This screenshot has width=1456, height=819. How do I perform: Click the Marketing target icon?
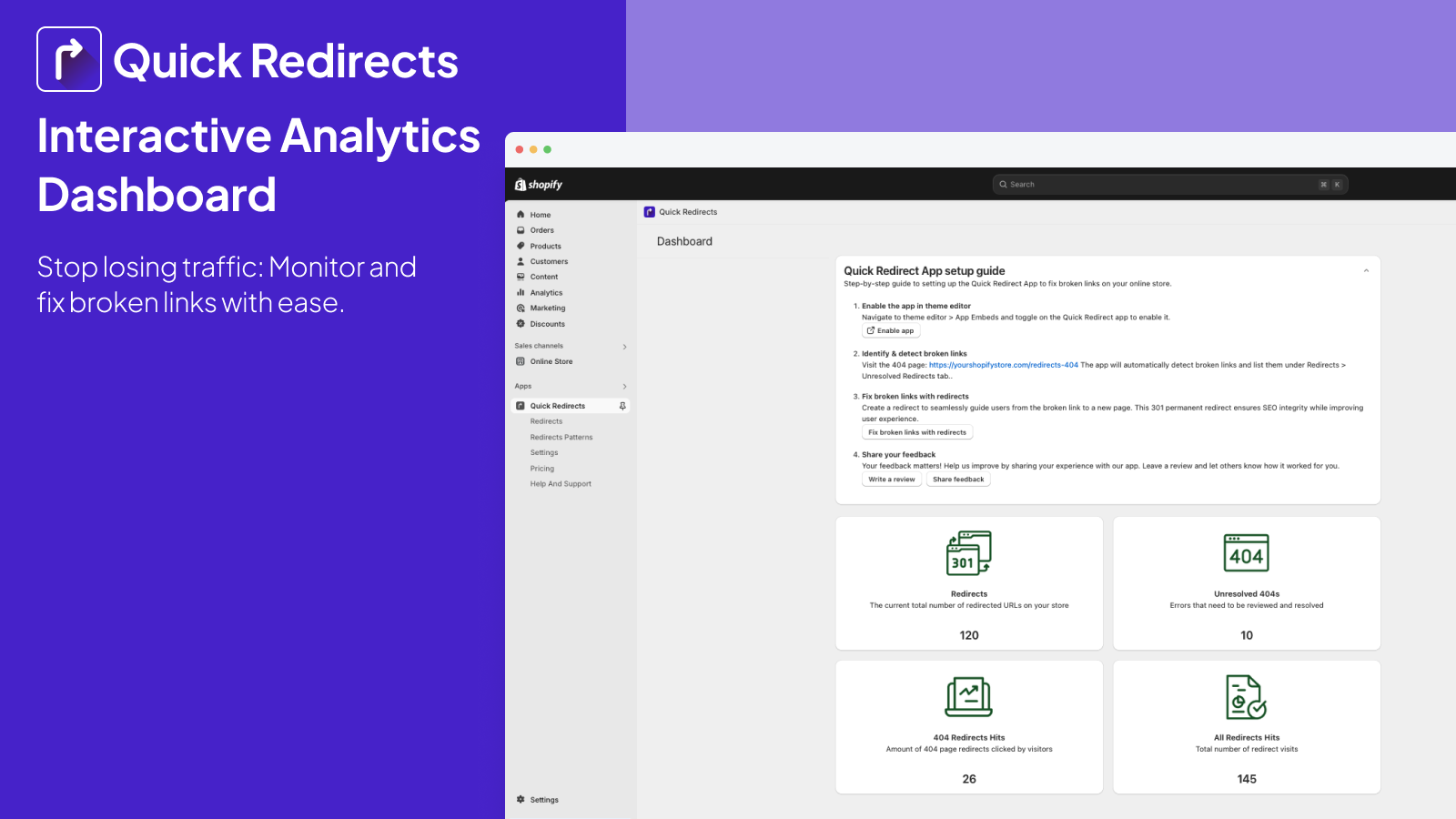(521, 308)
